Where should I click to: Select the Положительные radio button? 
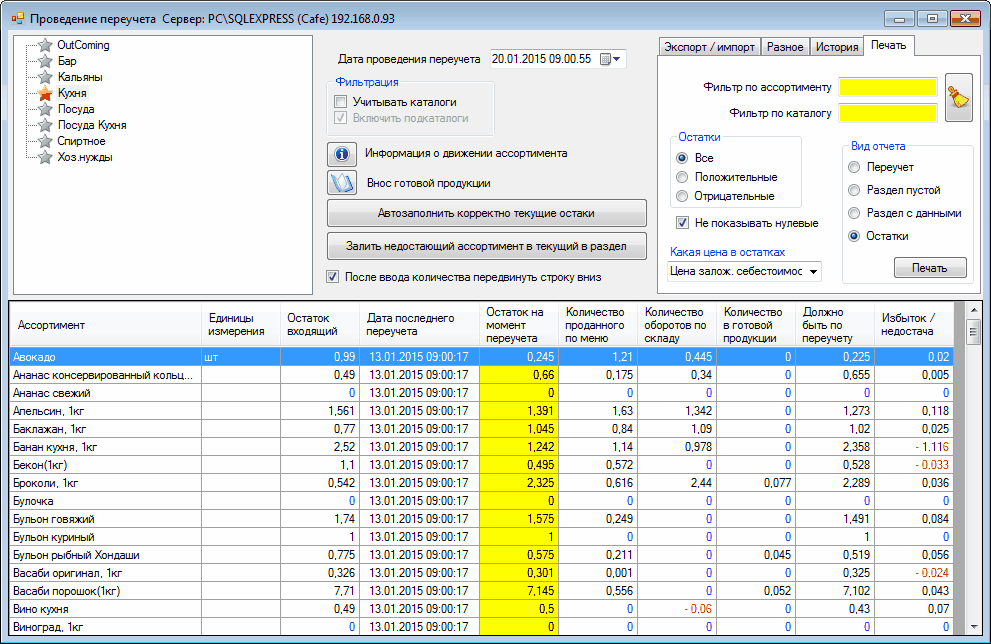(x=683, y=177)
